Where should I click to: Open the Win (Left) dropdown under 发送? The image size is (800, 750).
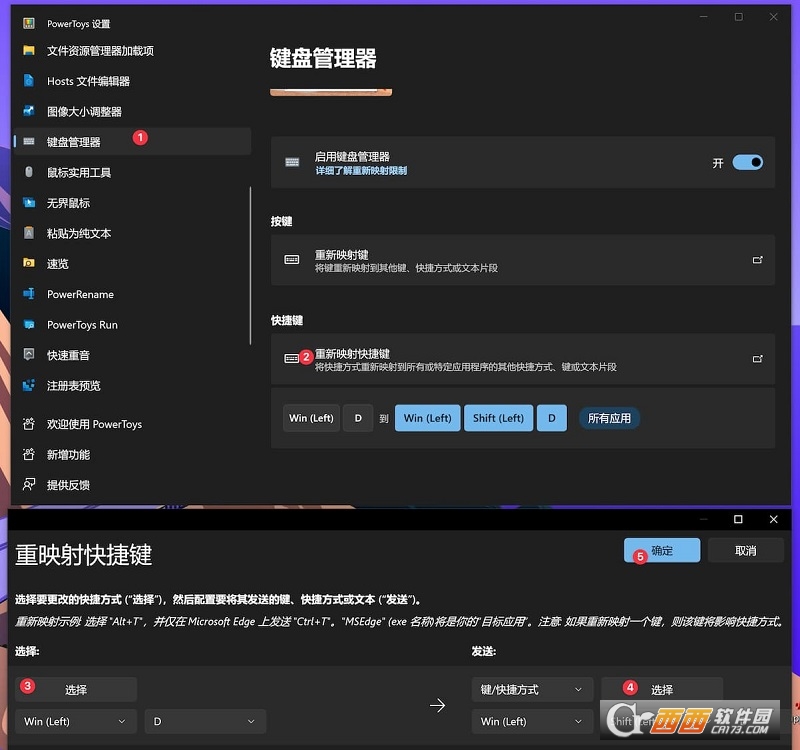(x=532, y=721)
